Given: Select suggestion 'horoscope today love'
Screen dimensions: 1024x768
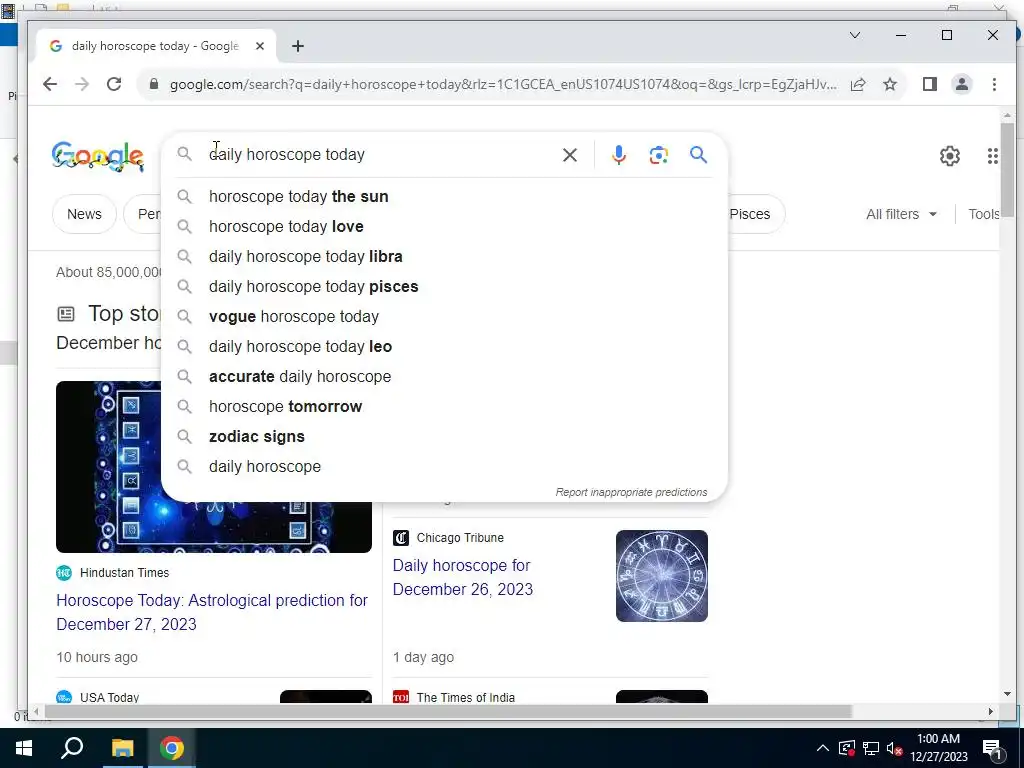Looking at the screenshot, I should point(444,227).
